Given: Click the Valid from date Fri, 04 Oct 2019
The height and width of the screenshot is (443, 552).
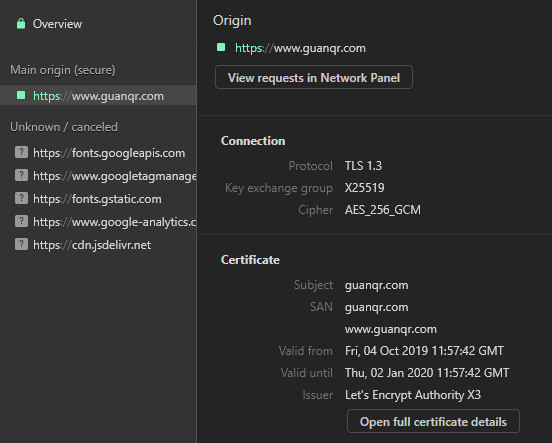Looking at the screenshot, I should 424,351.
